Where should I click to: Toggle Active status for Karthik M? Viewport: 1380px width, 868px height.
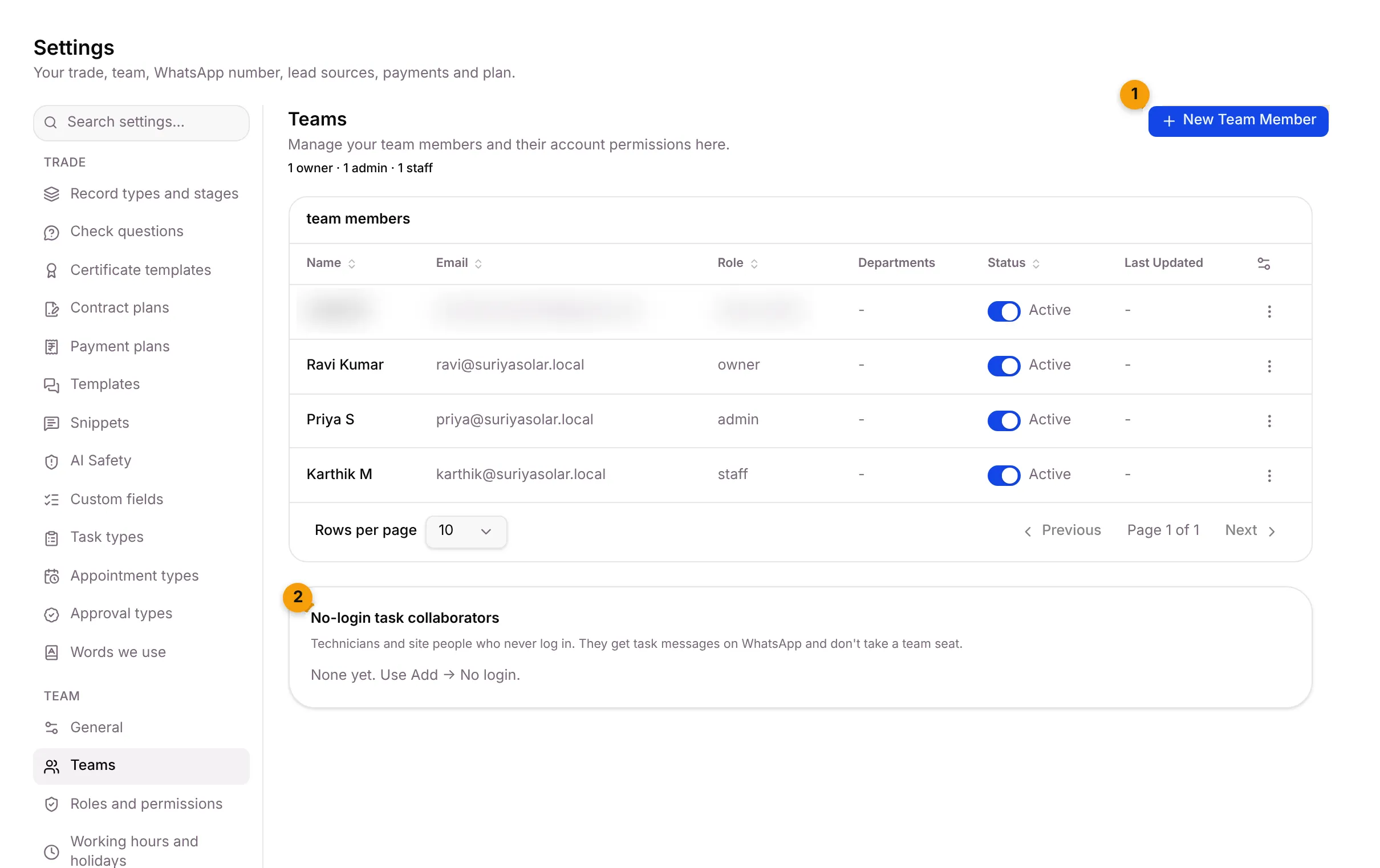point(1004,475)
